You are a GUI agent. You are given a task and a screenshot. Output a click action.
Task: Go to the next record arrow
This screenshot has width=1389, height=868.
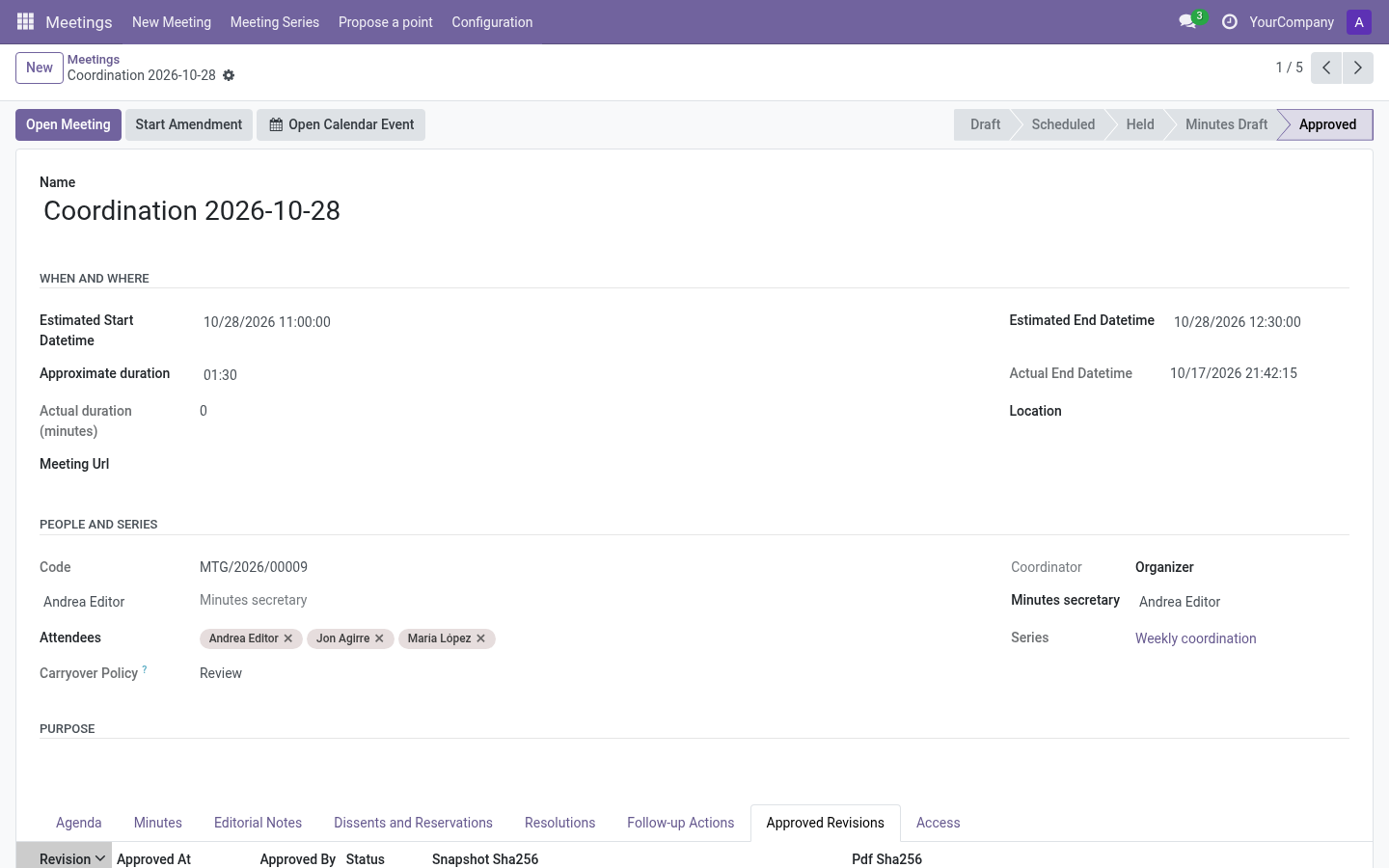coord(1358,68)
